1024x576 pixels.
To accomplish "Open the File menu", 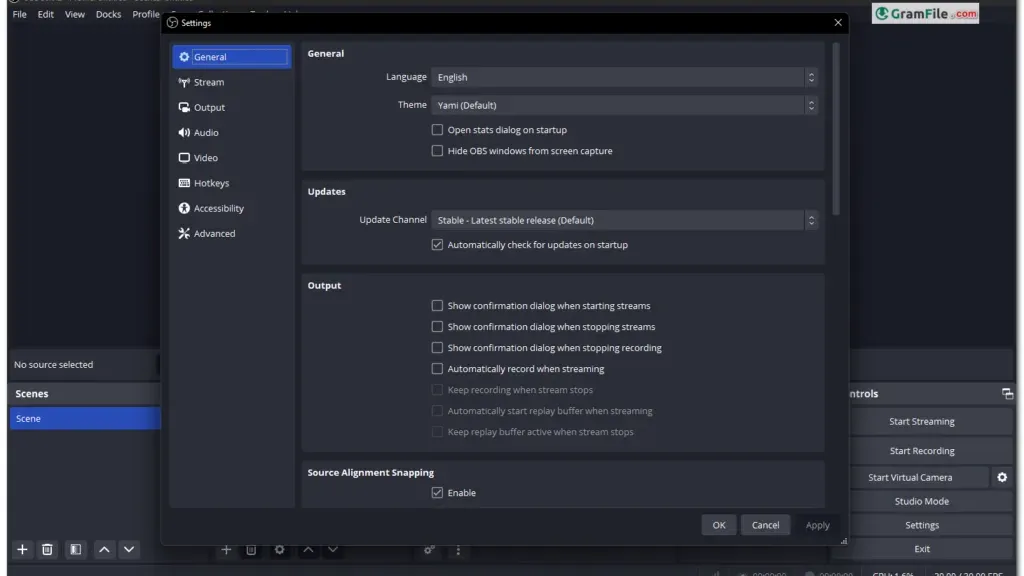I will [20, 14].
